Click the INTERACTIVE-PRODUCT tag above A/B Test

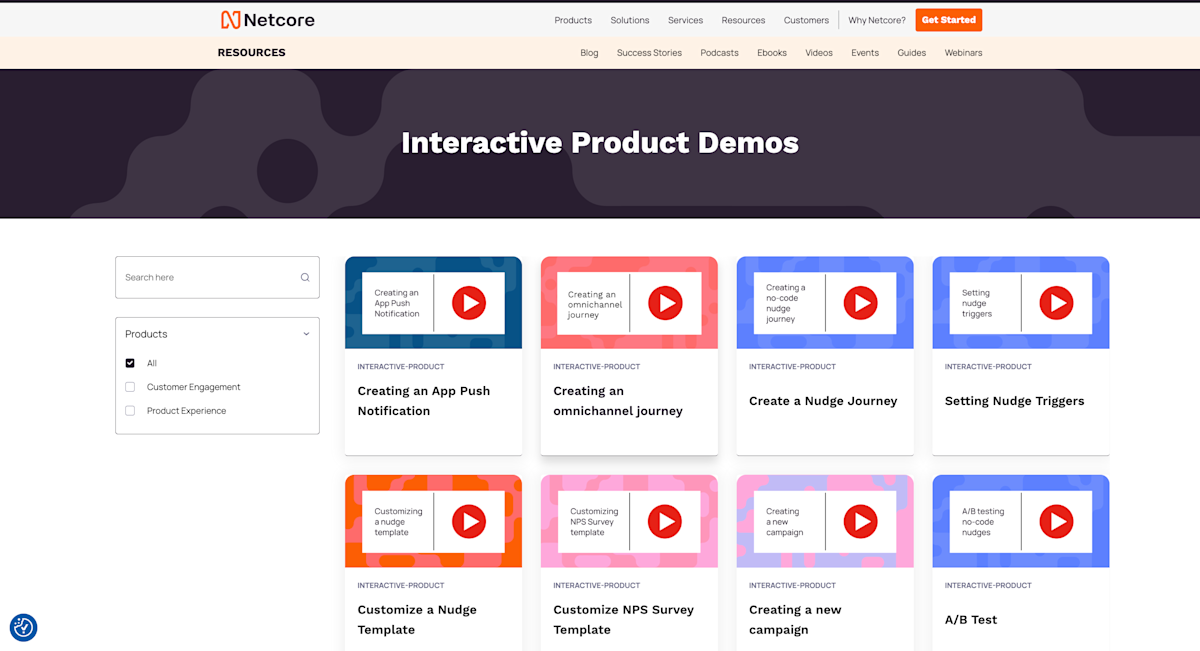[x=988, y=586]
